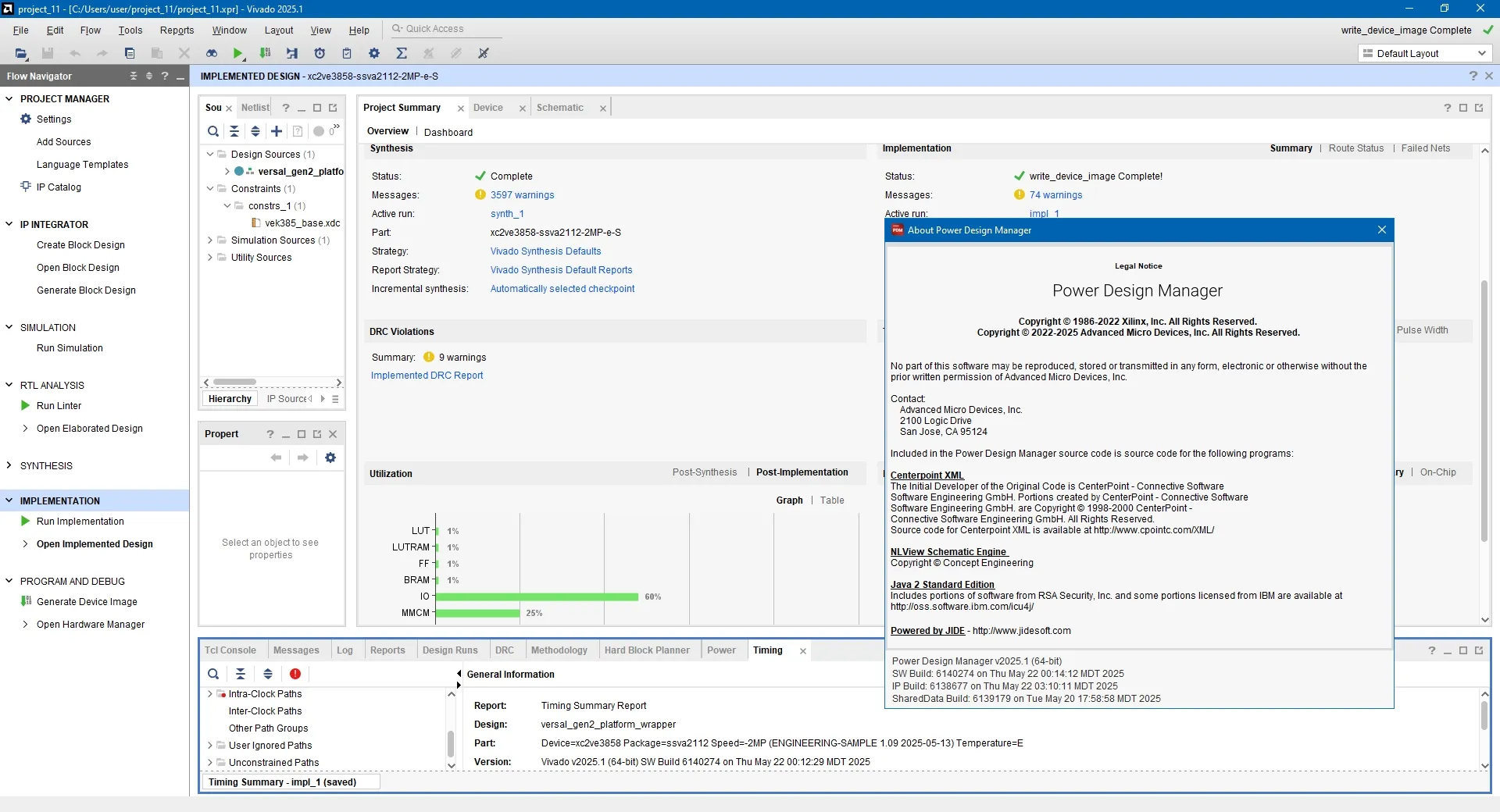Click Vivado Synthesis Defaults strategy link
This screenshot has height=812, width=1500.
tap(546, 251)
